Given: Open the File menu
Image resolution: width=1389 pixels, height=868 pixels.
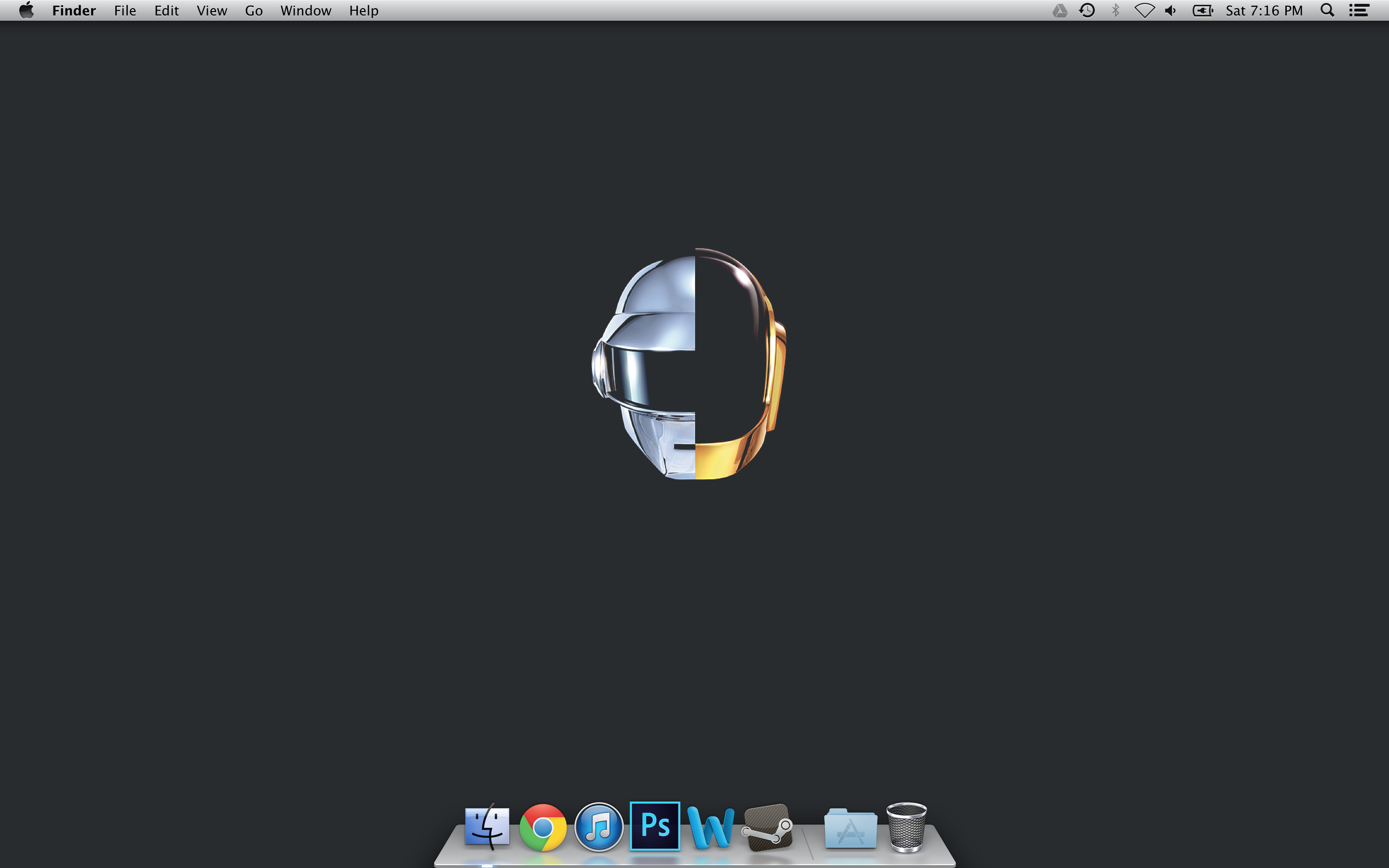Looking at the screenshot, I should 124,11.
